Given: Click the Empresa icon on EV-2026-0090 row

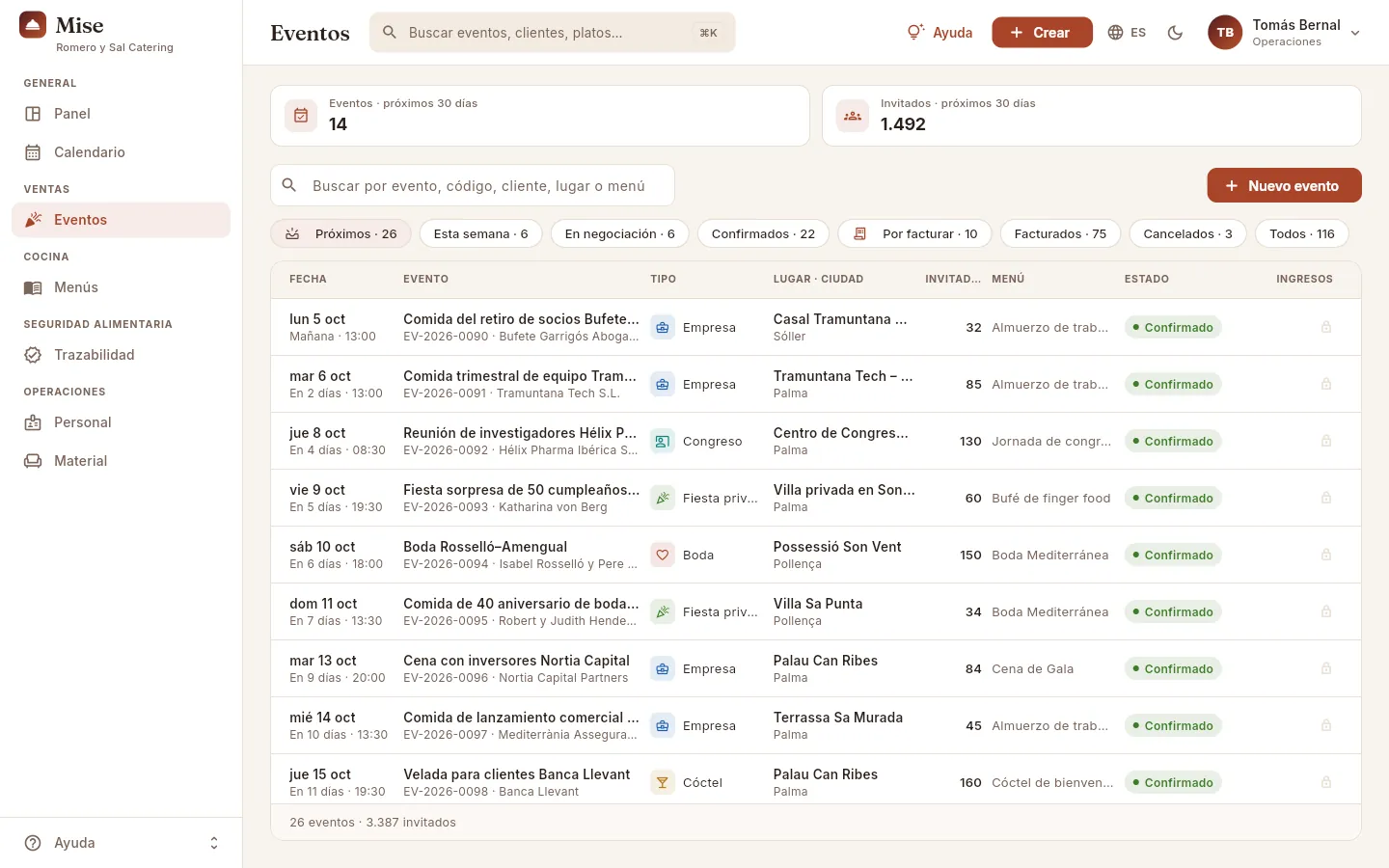Looking at the screenshot, I should click(x=663, y=328).
